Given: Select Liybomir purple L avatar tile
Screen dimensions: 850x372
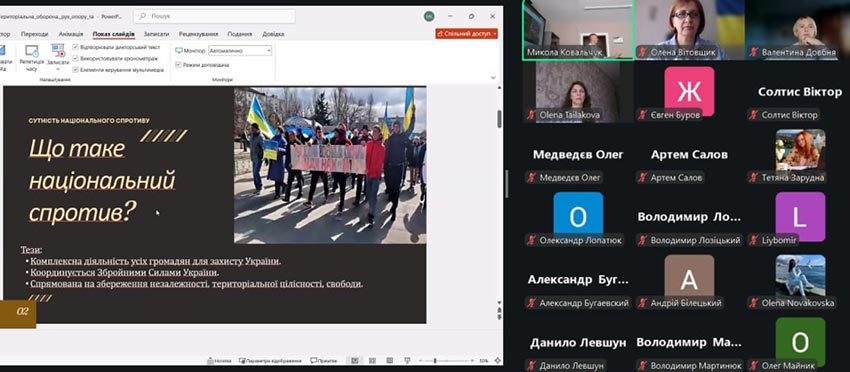Looking at the screenshot, I should (800, 217).
